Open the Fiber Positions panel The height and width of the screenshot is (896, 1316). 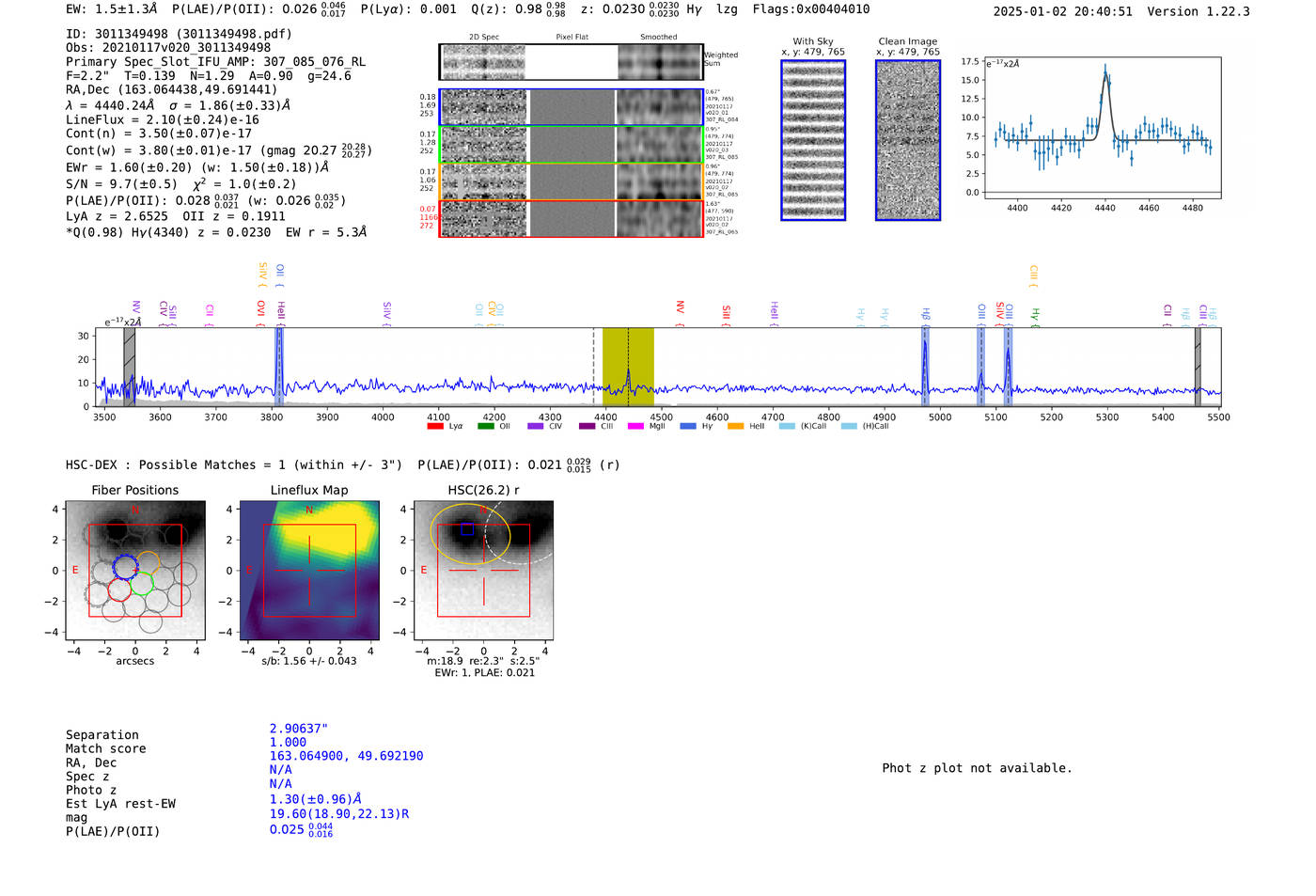coord(135,570)
